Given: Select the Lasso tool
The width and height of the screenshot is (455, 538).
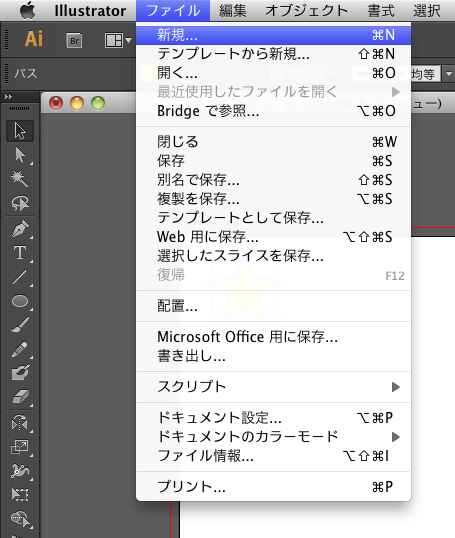Looking at the screenshot, I should coord(20,203).
